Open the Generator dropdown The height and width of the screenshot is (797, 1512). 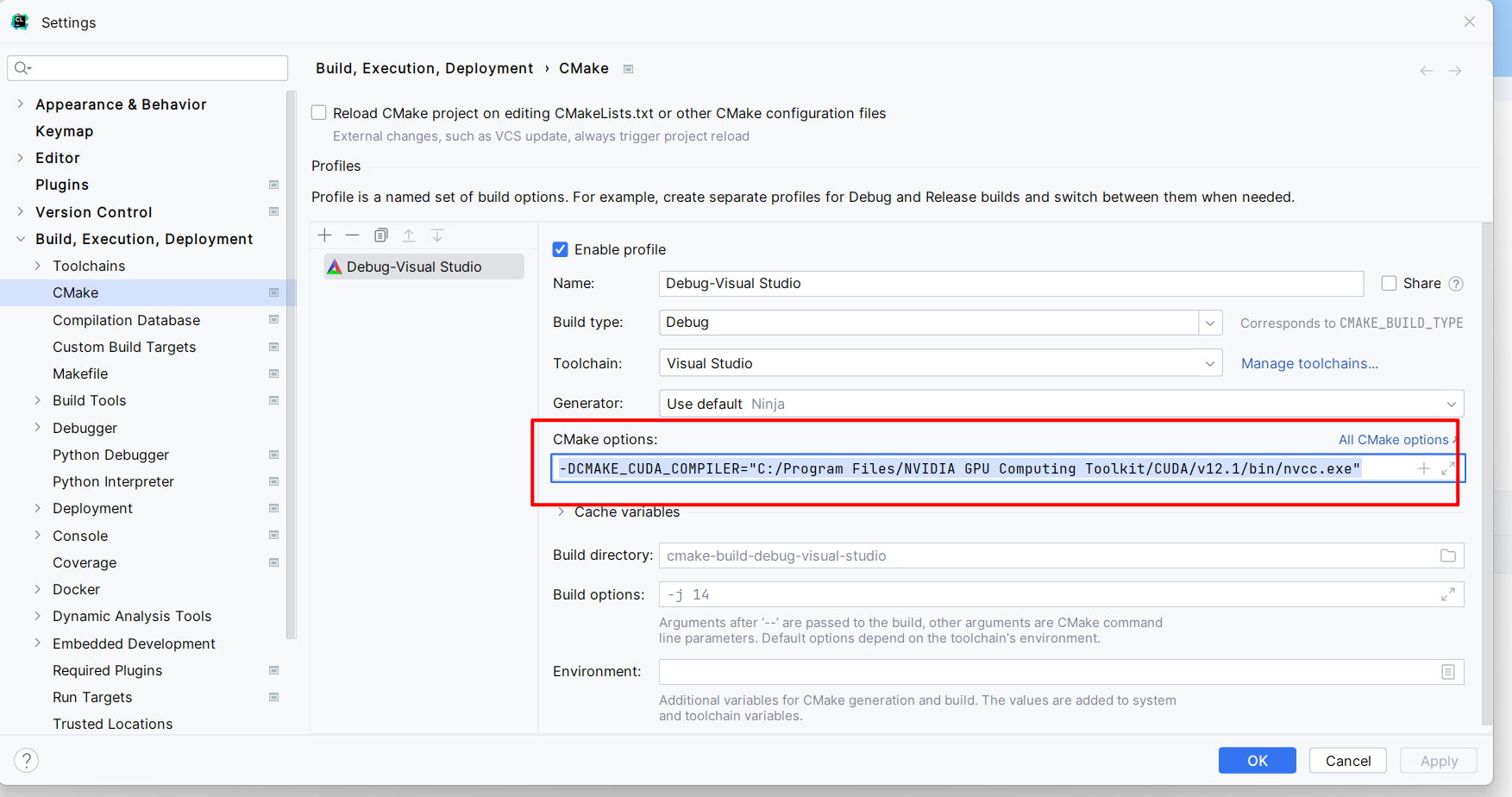click(x=1452, y=404)
